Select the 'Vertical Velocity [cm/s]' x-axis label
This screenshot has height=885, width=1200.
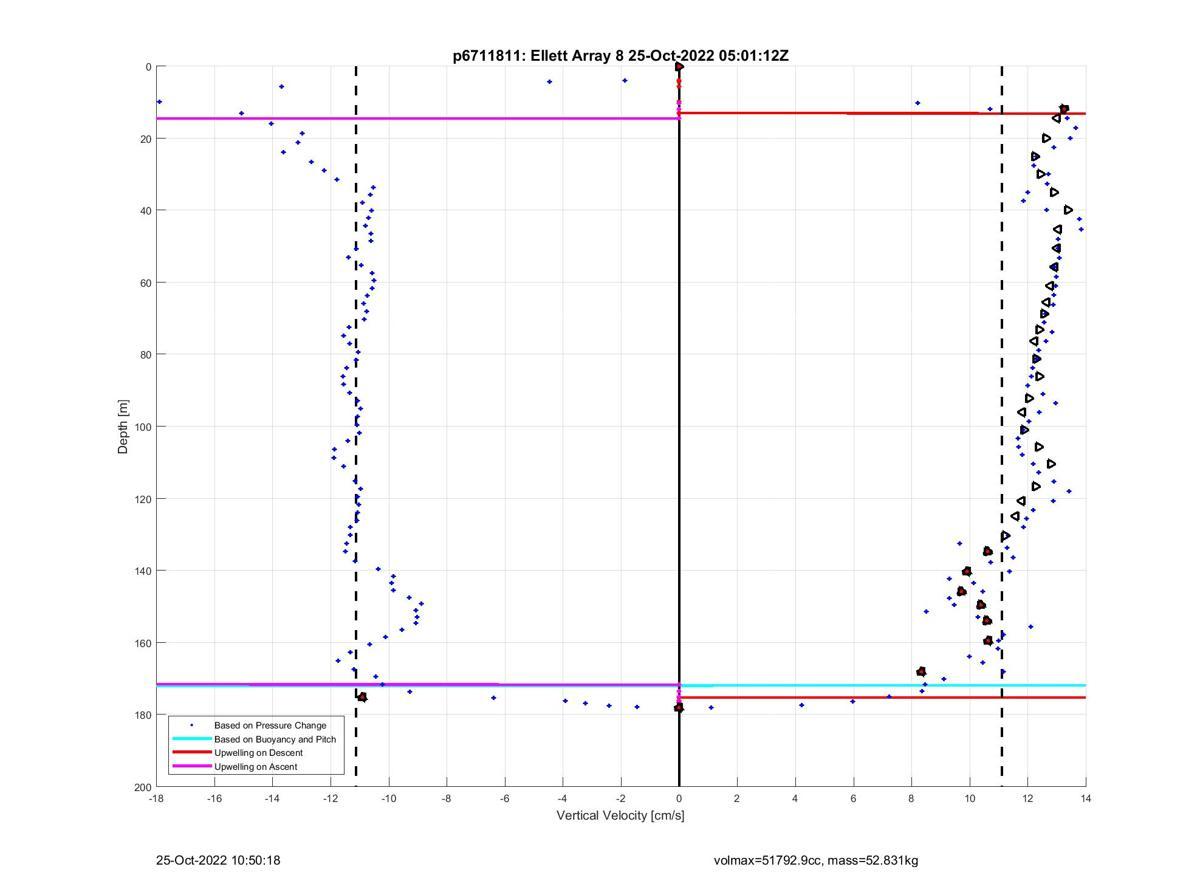(x=620, y=815)
